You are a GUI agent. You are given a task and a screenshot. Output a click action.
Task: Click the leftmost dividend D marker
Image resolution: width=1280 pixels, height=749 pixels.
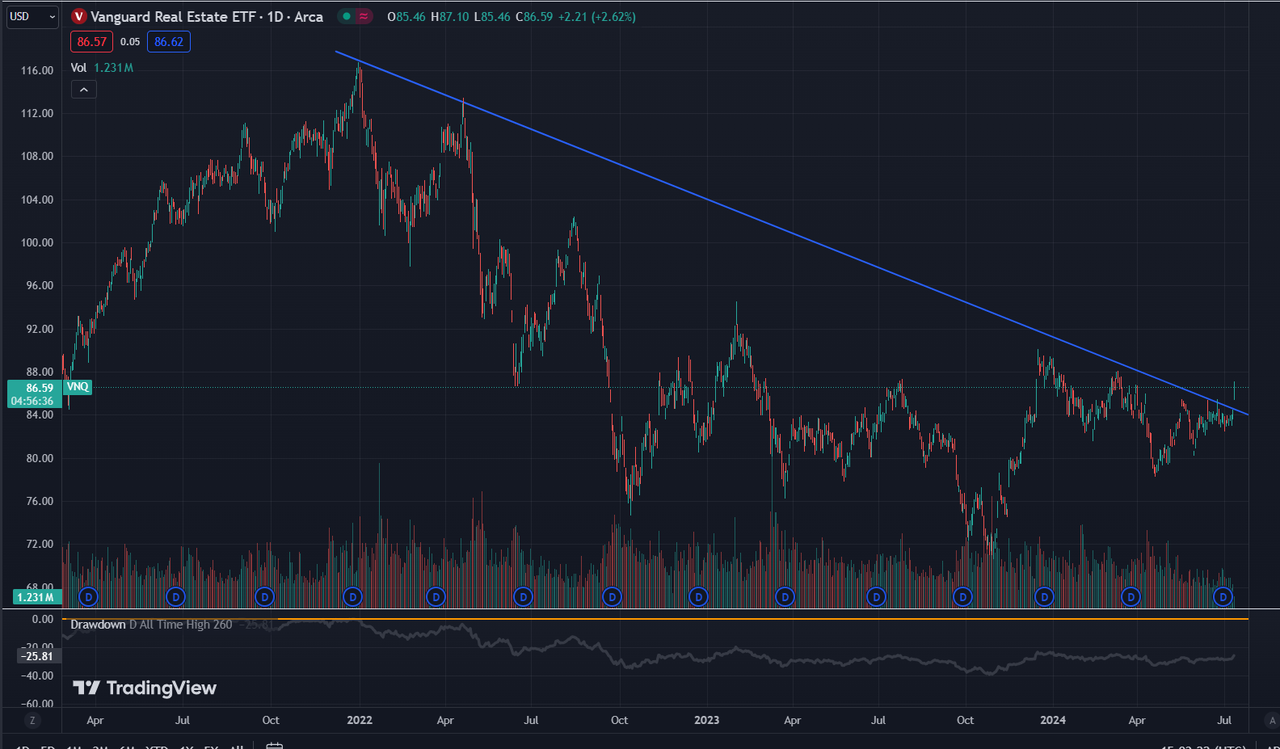pyautogui.click(x=88, y=596)
